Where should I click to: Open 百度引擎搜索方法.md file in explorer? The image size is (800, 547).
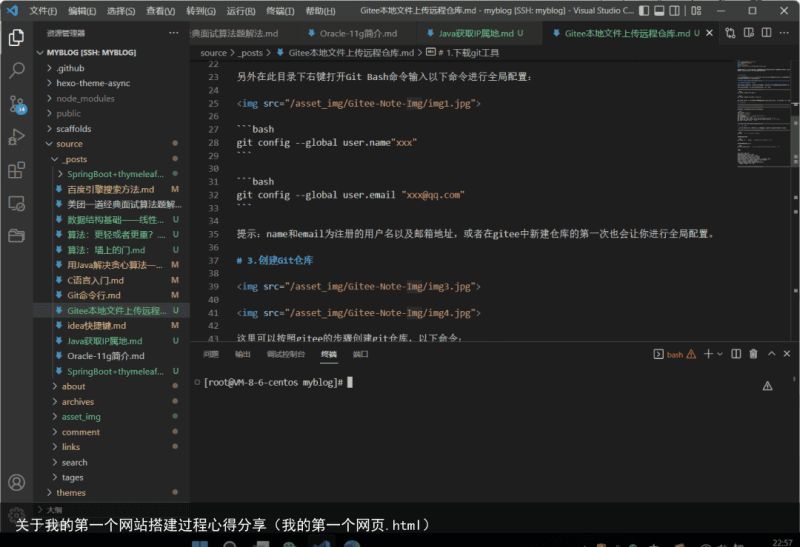tap(111, 189)
